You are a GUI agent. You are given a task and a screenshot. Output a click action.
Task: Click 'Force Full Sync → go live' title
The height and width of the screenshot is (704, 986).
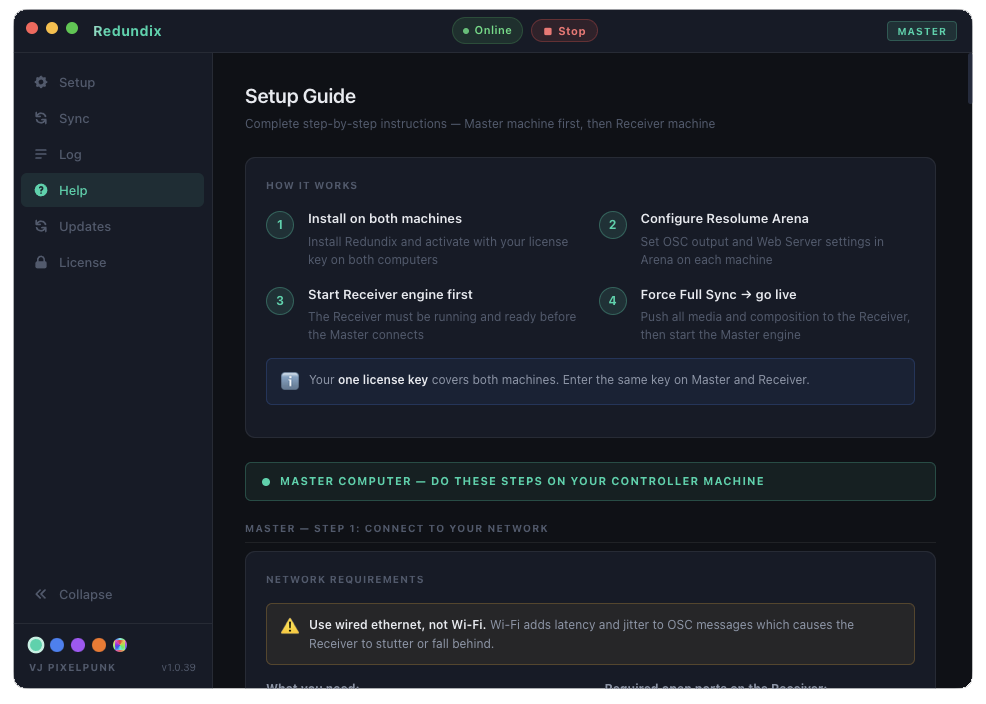718,294
